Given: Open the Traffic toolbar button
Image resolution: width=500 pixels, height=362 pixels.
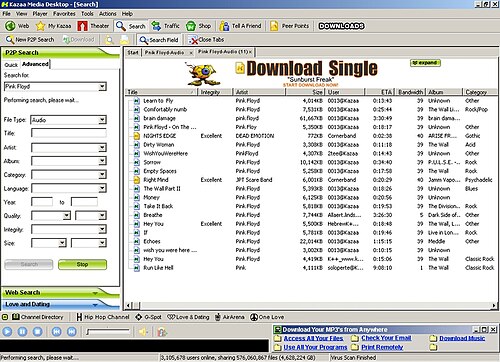Looking at the screenshot, I should click(165, 26).
